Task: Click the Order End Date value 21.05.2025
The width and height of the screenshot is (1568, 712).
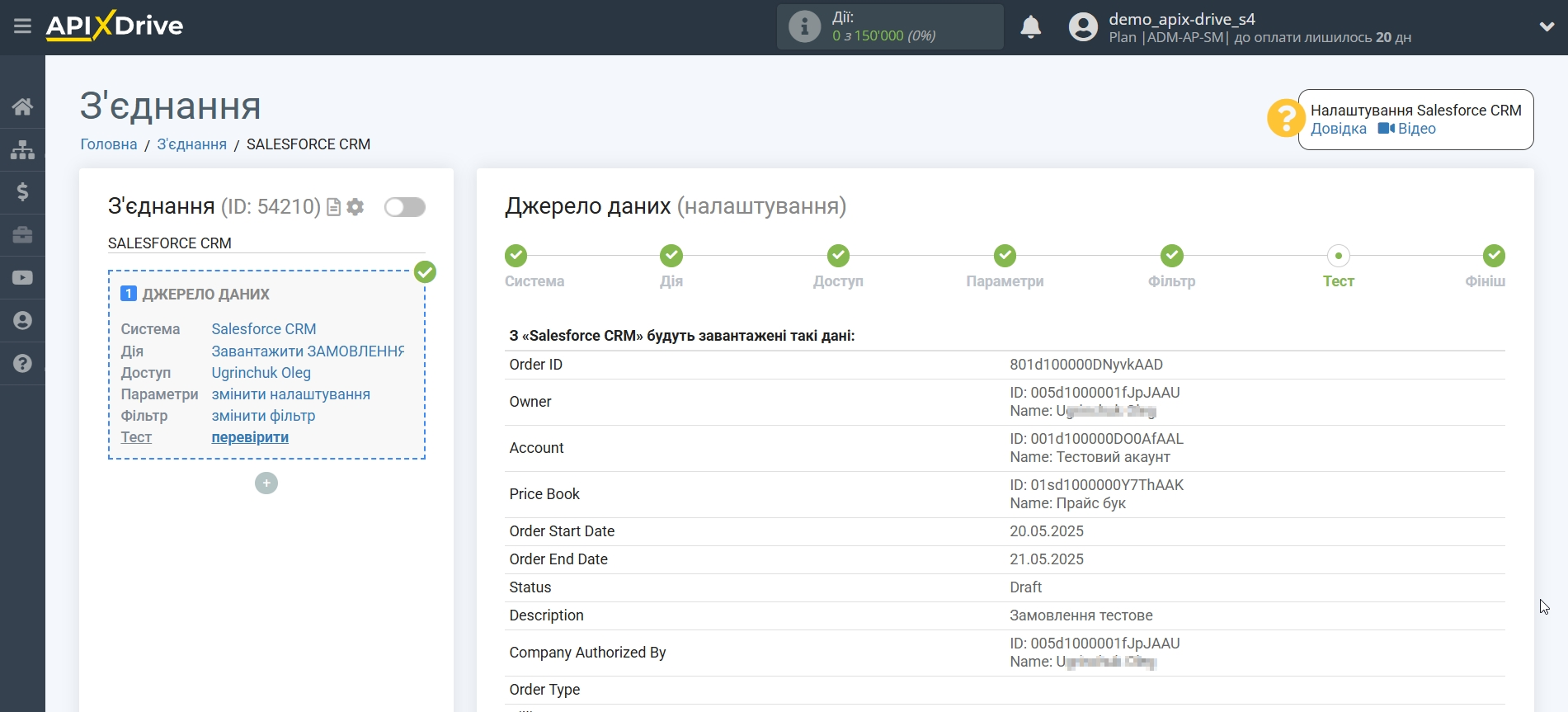Action: (1046, 559)
